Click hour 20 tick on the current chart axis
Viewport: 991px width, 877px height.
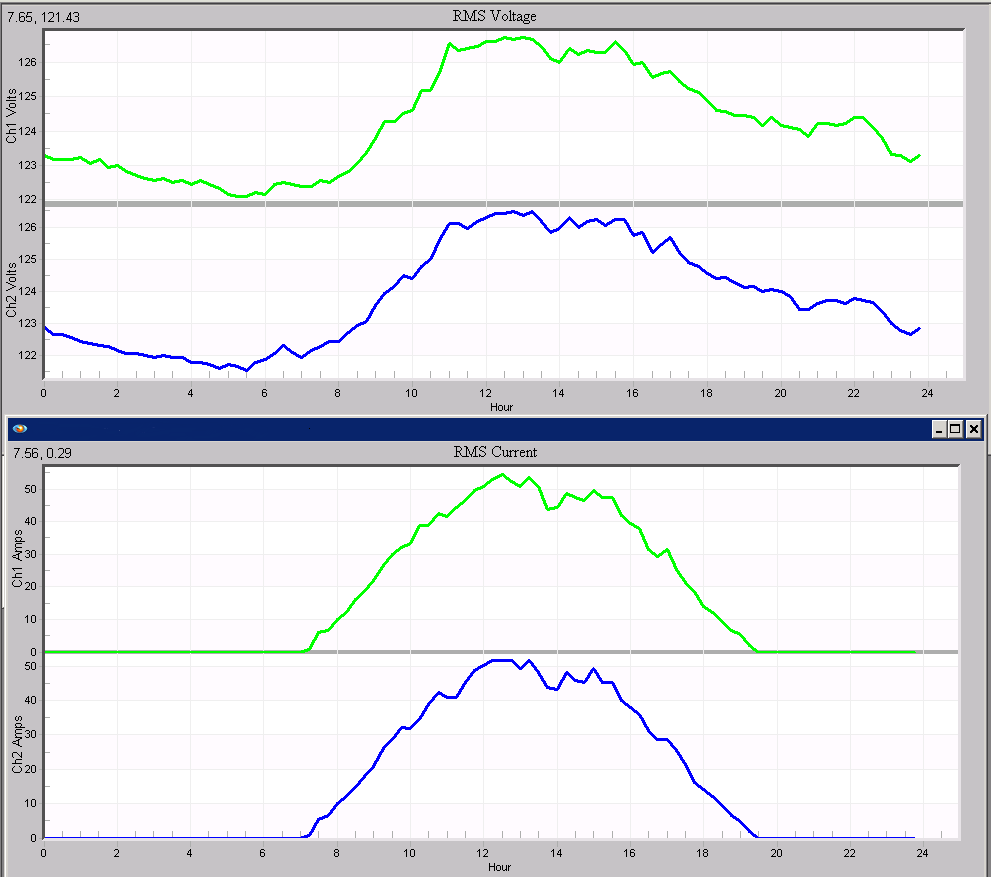pos(776,853)
